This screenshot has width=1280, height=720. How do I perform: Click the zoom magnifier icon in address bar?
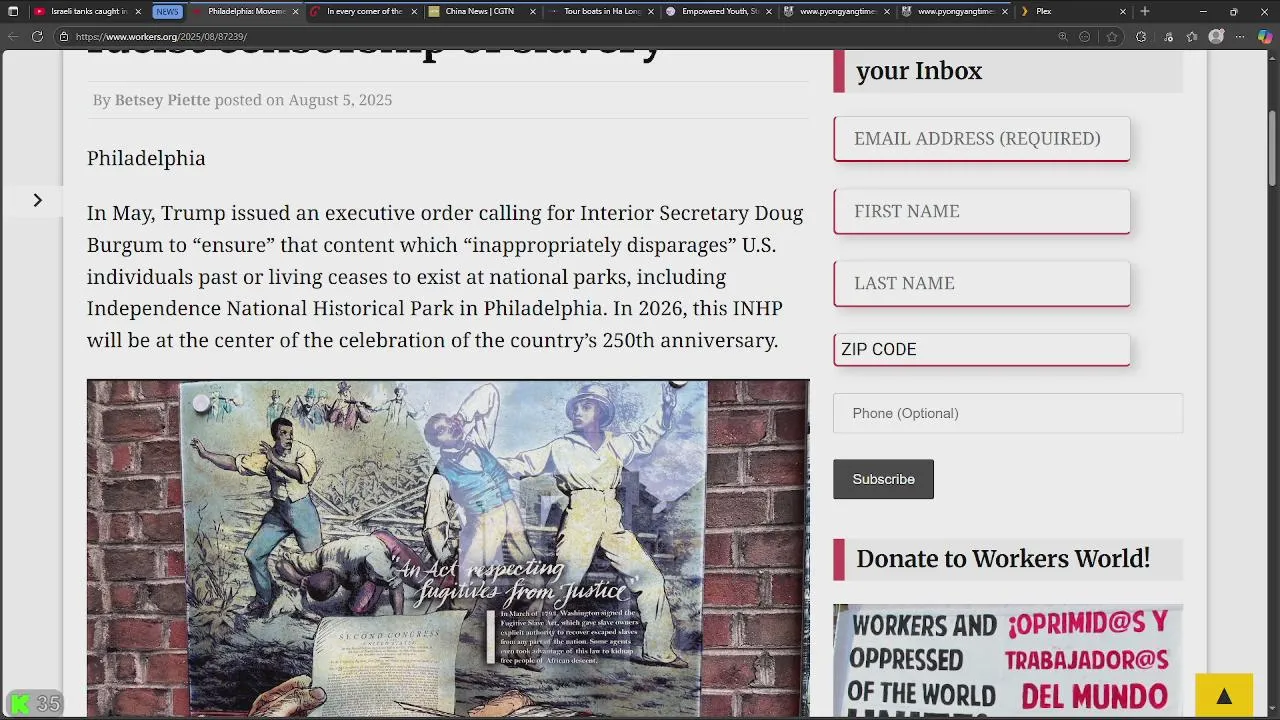point(1063,37)
